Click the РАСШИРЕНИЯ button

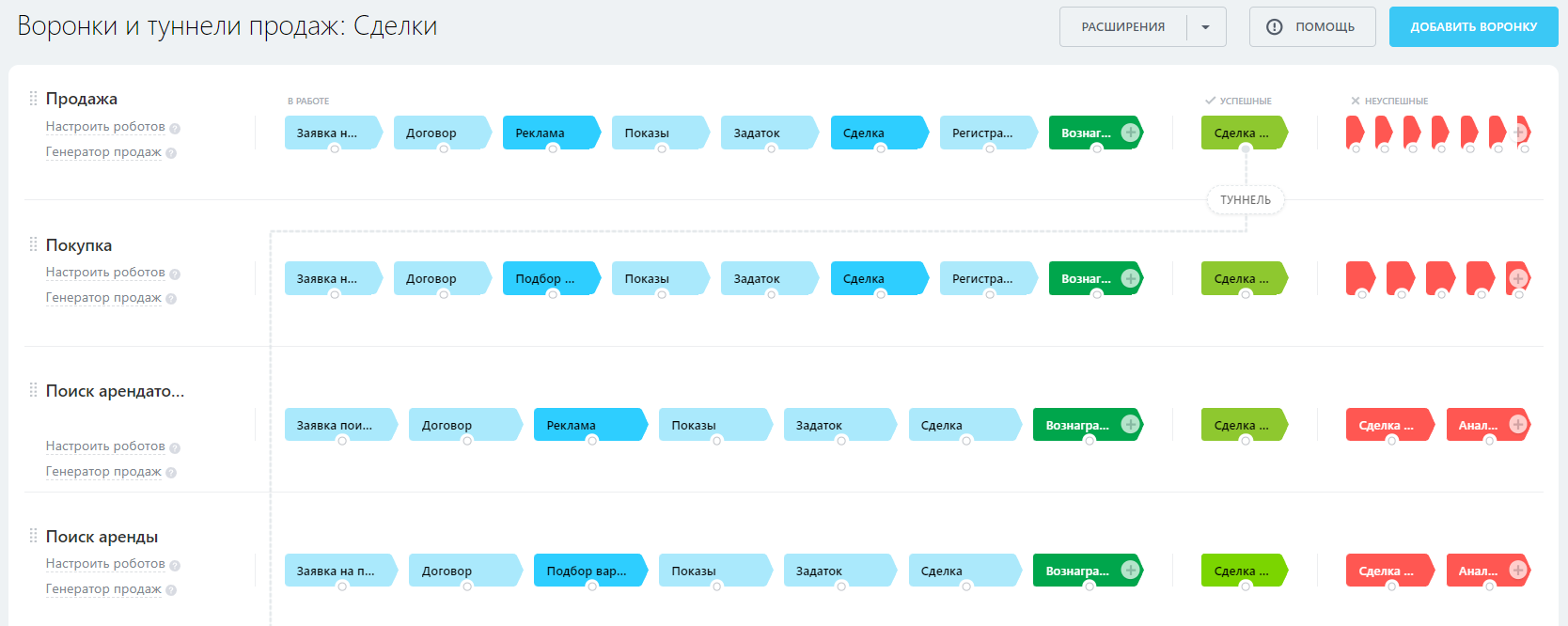(1123, 27)
